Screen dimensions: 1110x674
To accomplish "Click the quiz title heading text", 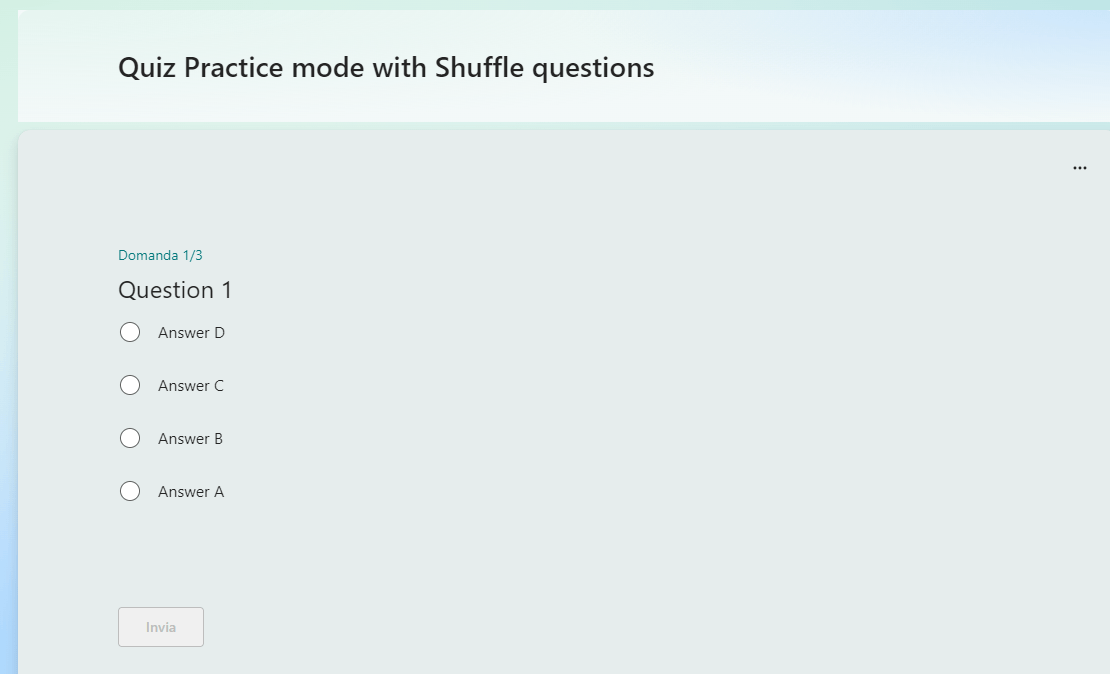I will coord(386,68).
